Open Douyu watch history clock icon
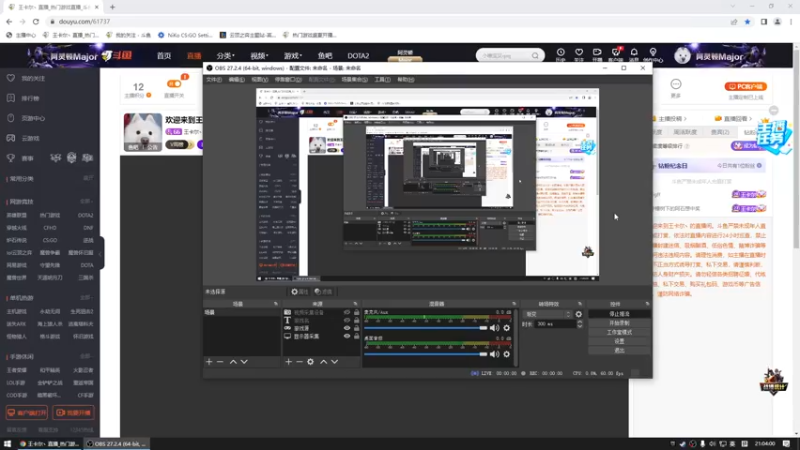This screenshot has height=450, width=800. click(560, 52)
